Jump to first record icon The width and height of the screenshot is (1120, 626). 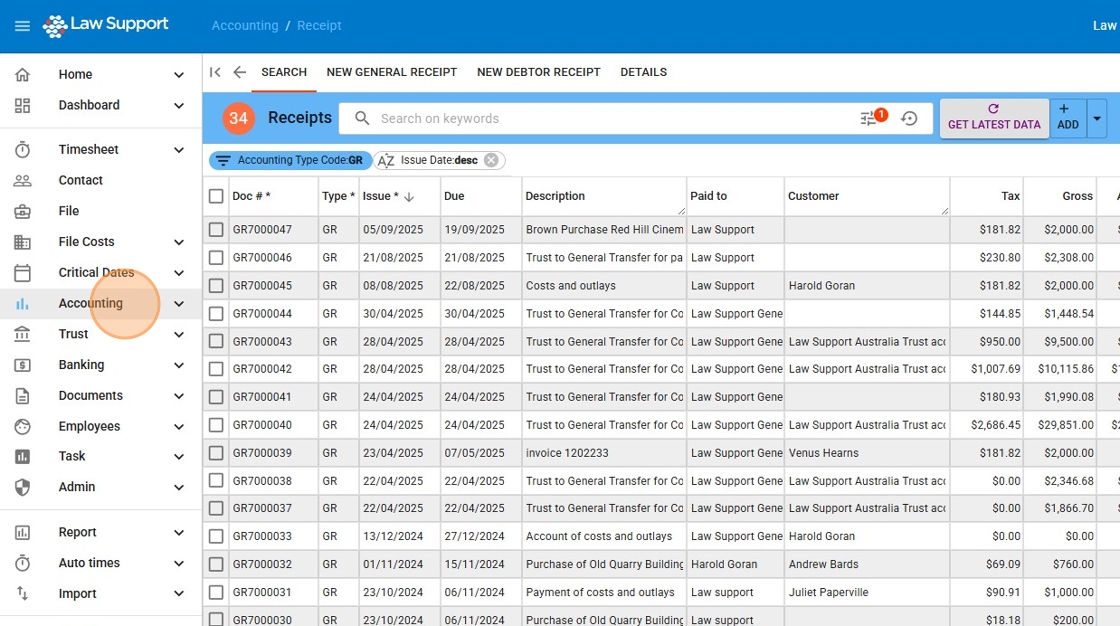215,72
